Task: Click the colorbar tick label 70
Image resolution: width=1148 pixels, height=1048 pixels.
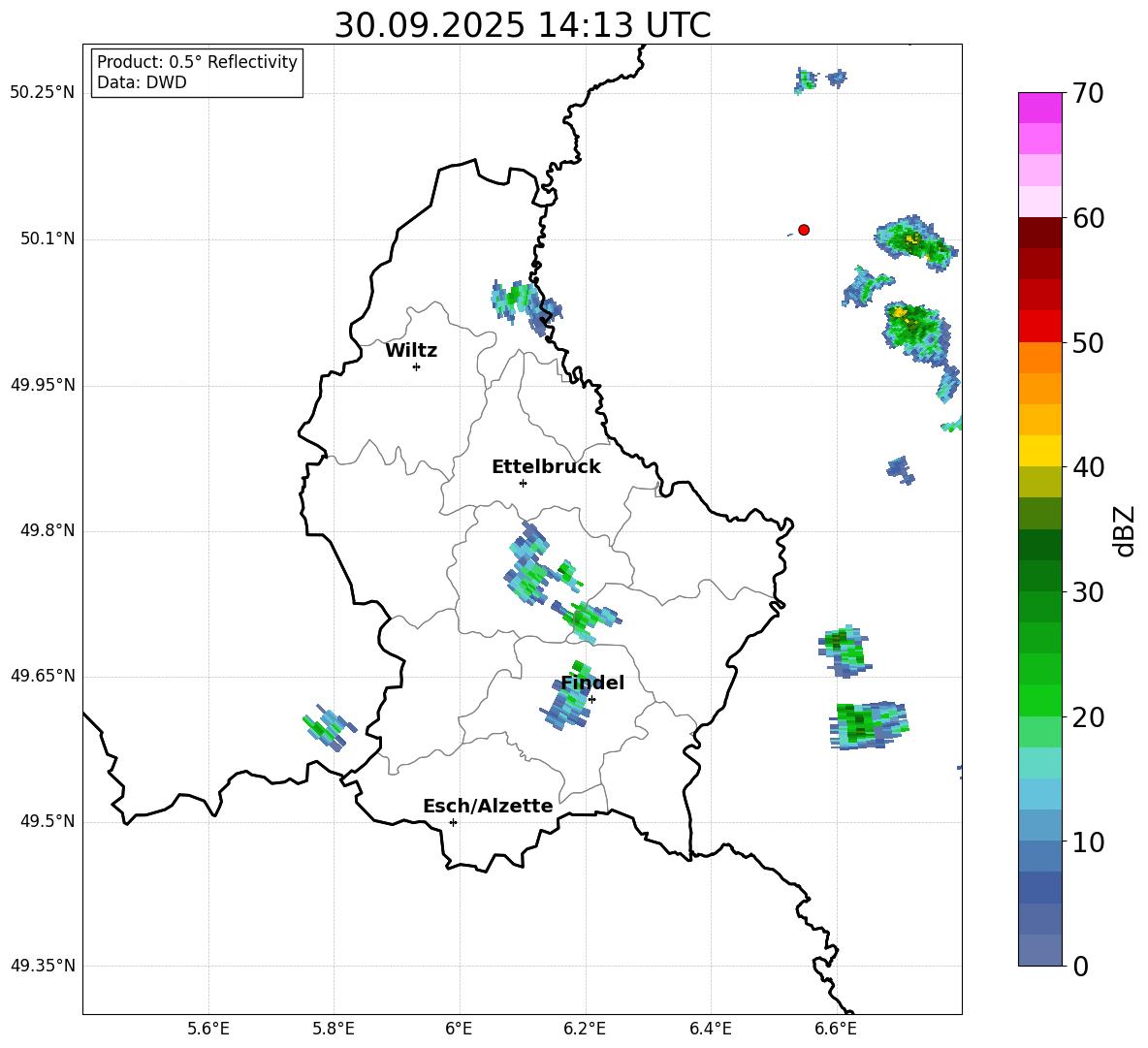Action: [x=1088, y=93]
